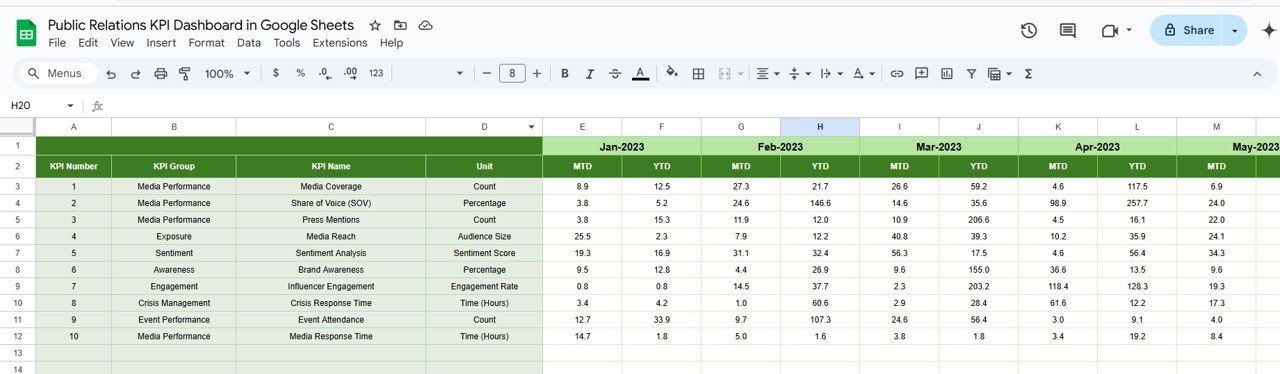Open the Help menu
The image size is (1280, 374).
tap(391, 43)
